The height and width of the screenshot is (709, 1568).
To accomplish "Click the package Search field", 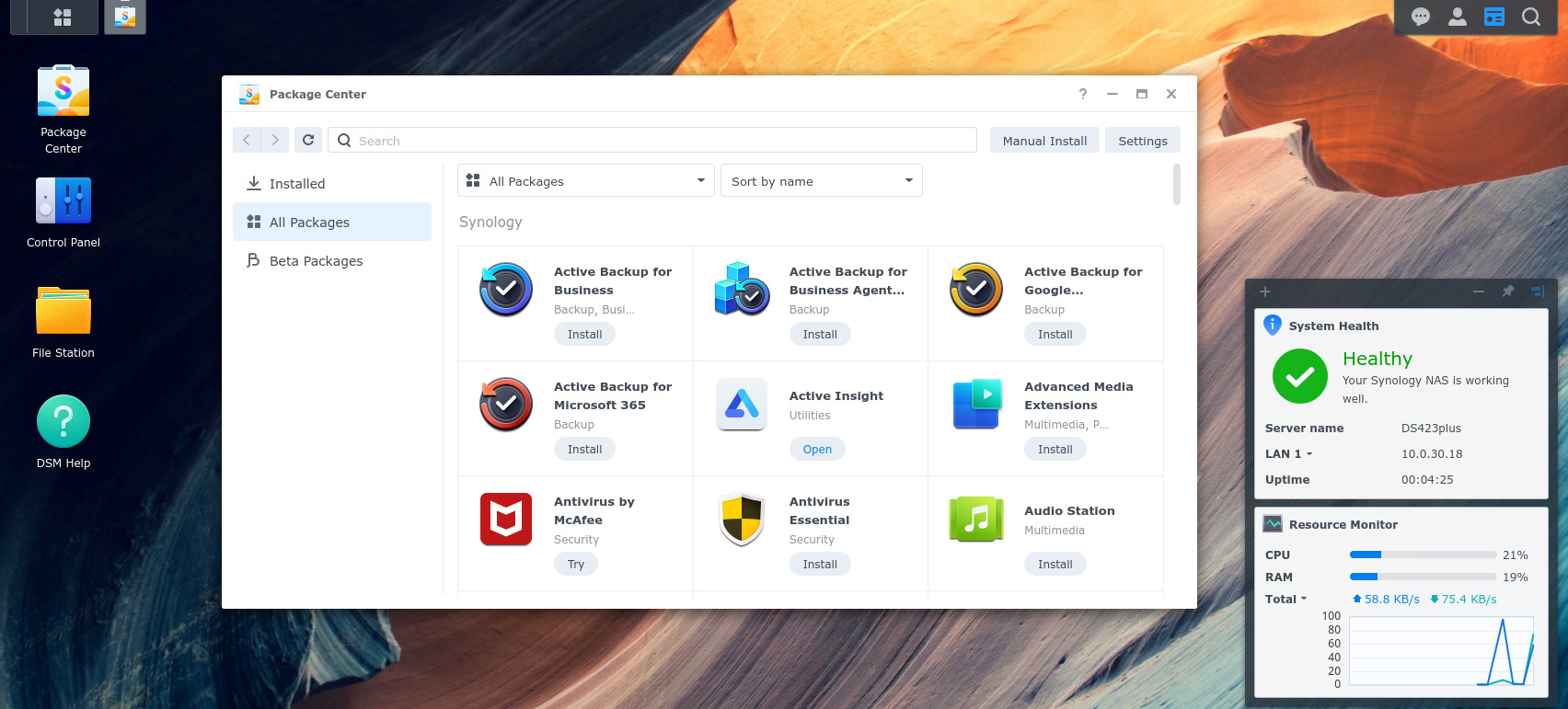I will [652, 140].
